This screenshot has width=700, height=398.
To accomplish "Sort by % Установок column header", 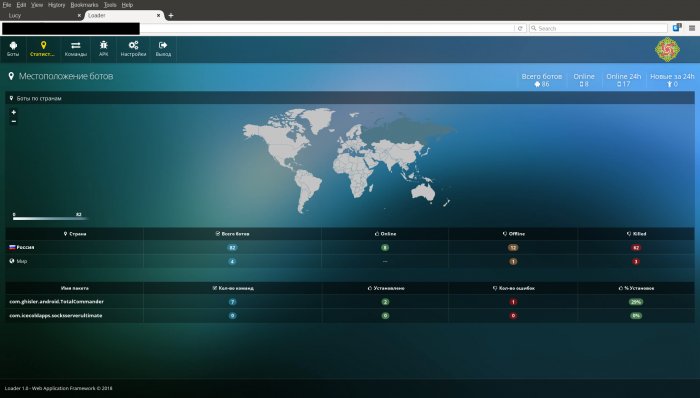I will click(636, 288).
